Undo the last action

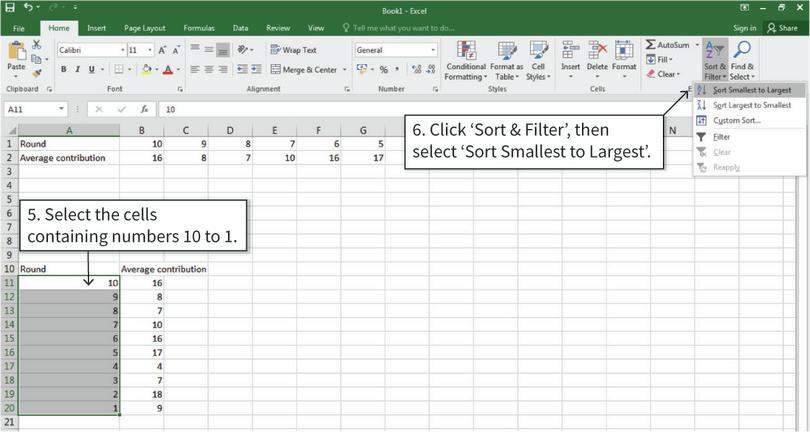[x=28, y=7]
